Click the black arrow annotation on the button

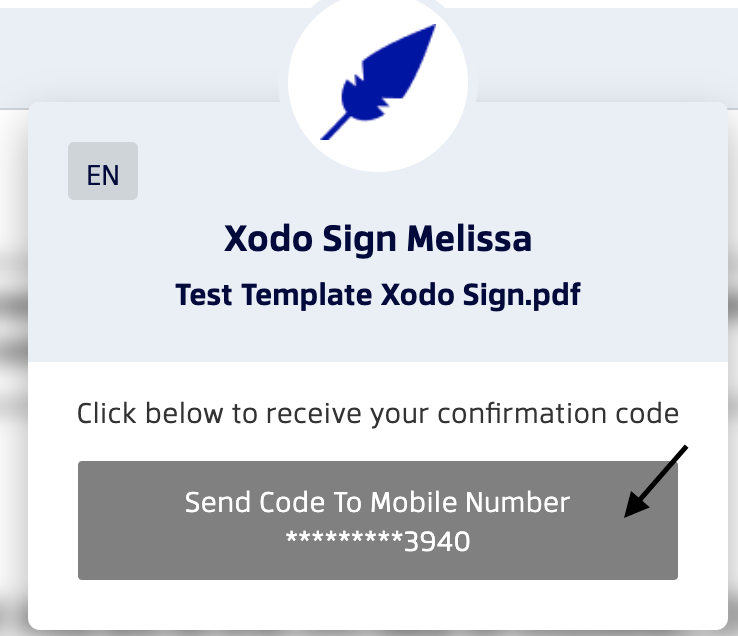(x=656, y=481)
